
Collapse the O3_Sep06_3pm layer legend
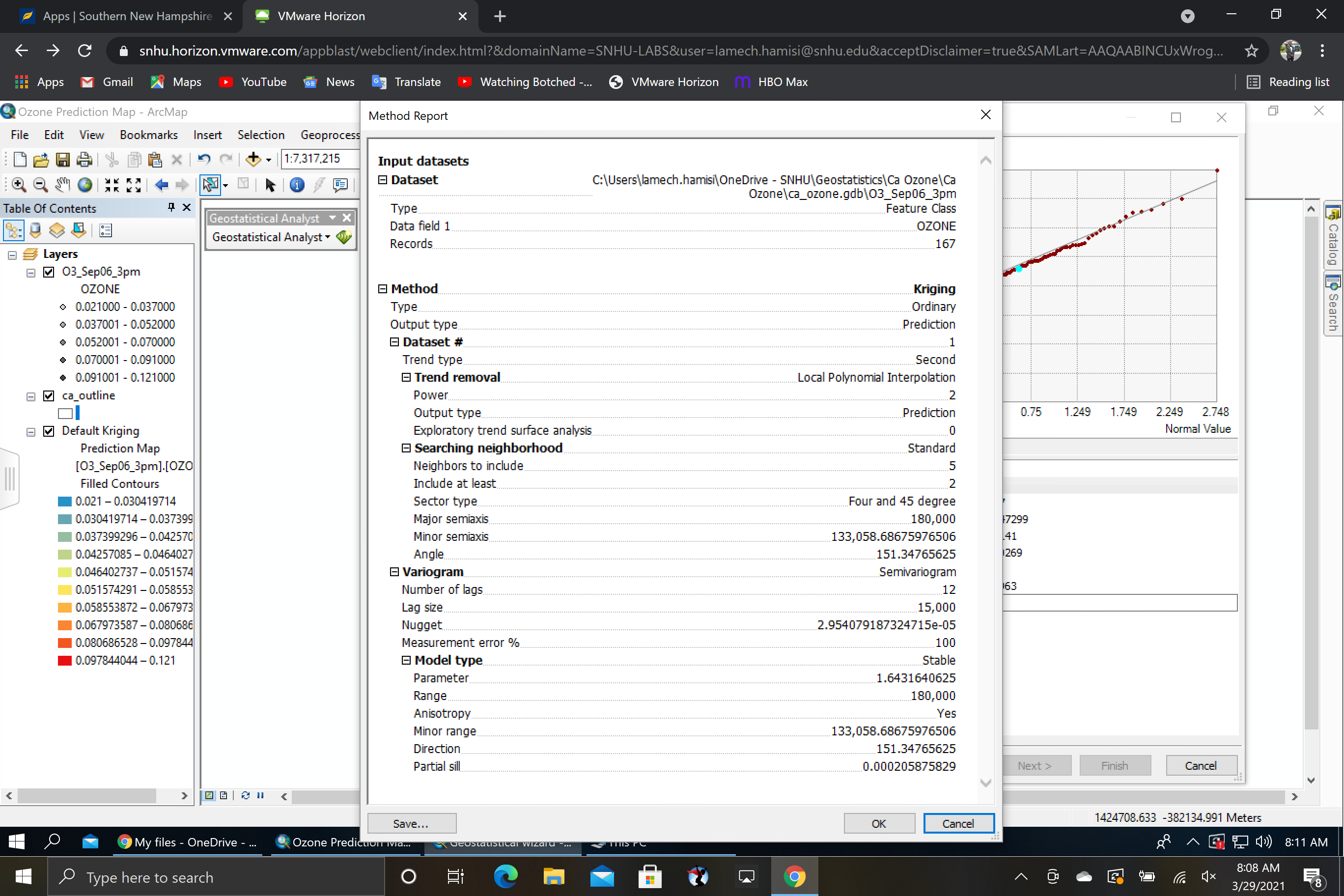(31, 273)
